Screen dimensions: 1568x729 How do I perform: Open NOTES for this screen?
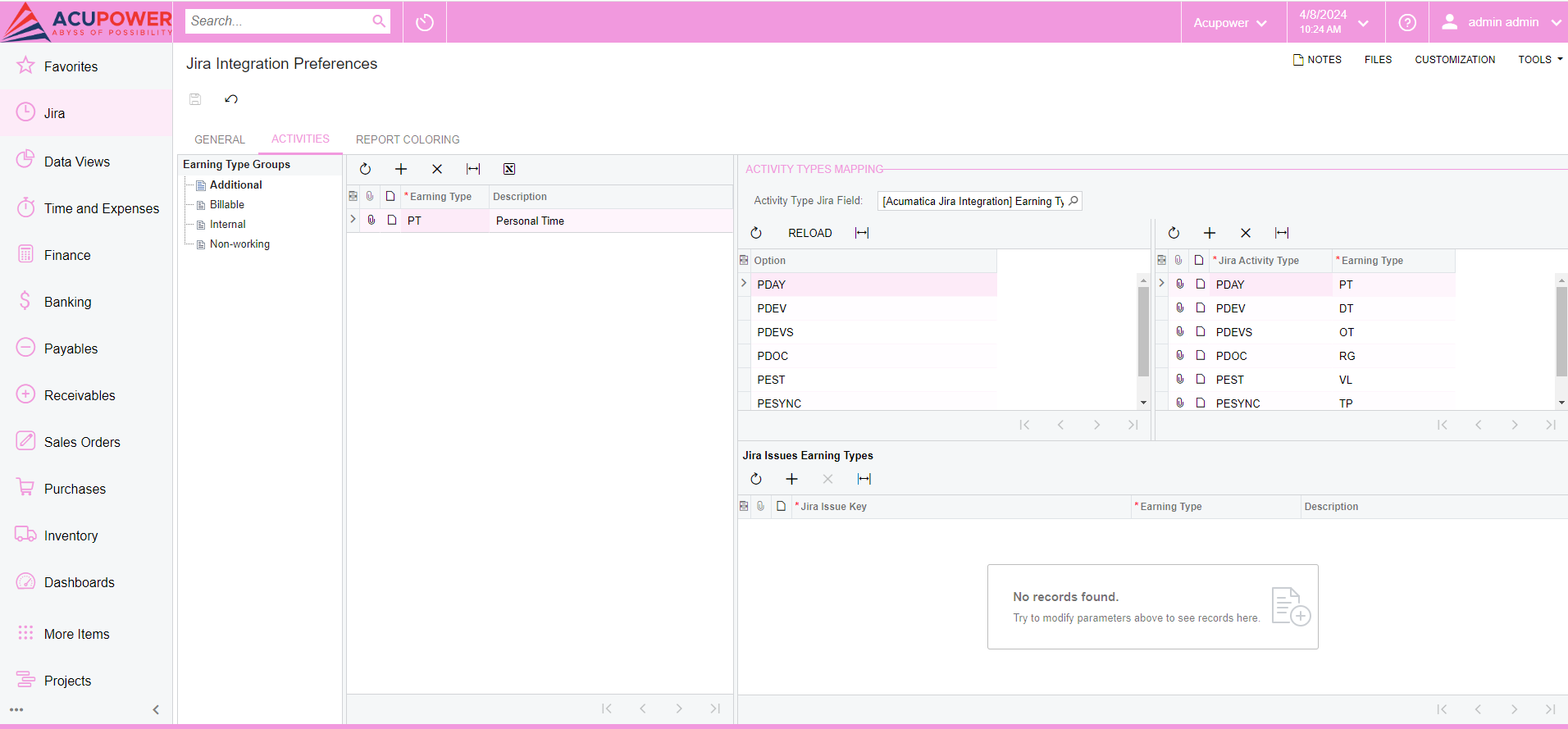[1317, 60]
